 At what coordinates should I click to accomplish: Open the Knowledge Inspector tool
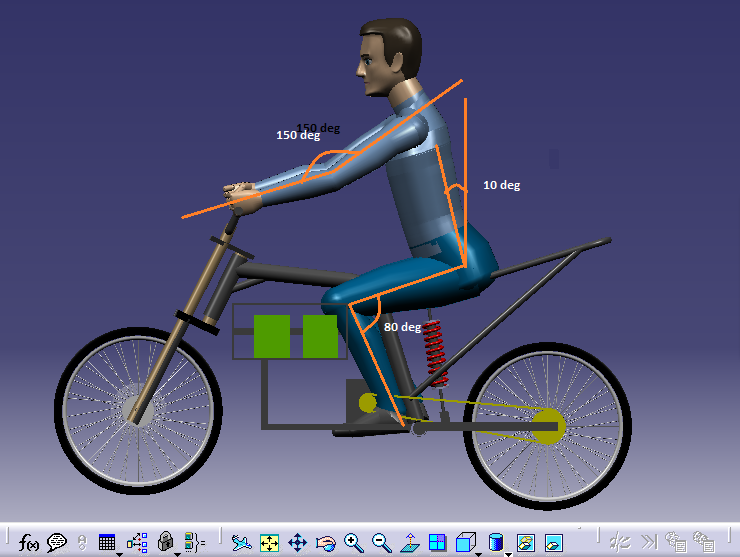137,543
